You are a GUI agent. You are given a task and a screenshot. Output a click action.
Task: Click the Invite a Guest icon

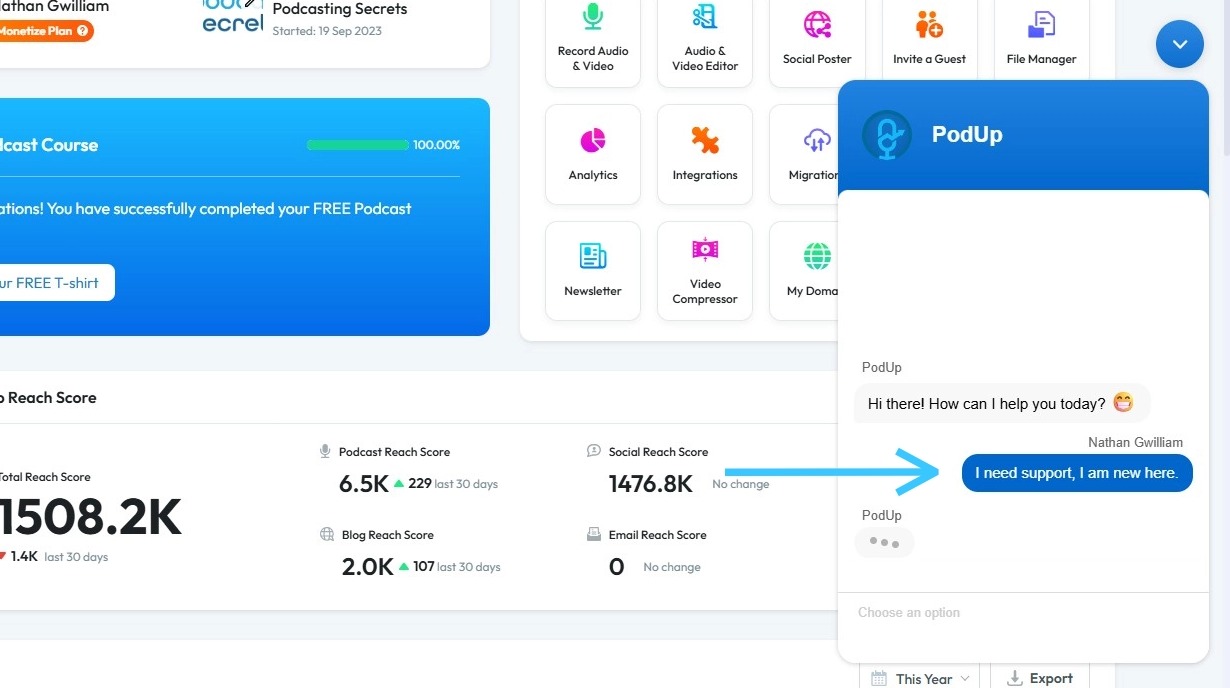tap(929, 40)
